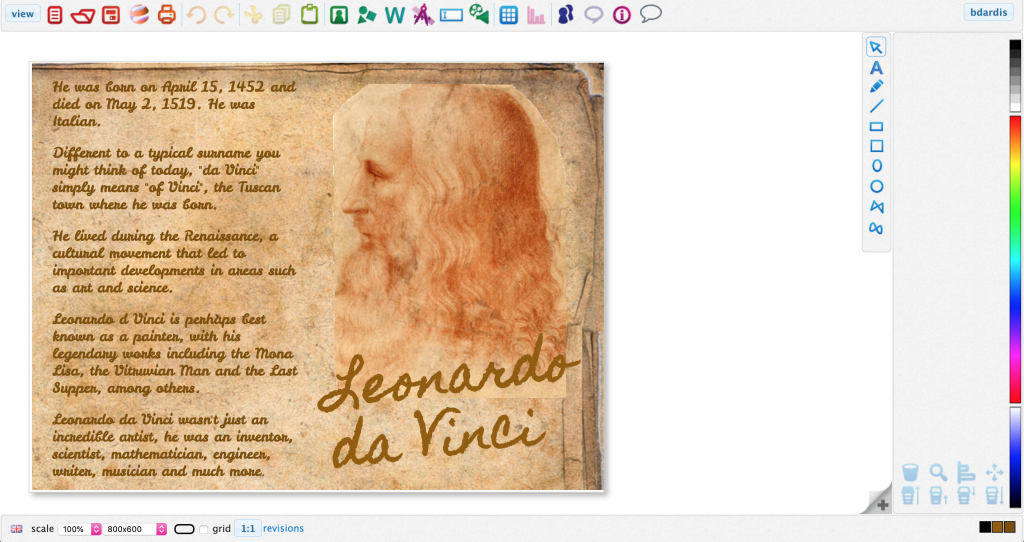
Task: Open the purple compass drawing icon
Action: (423, 14)
